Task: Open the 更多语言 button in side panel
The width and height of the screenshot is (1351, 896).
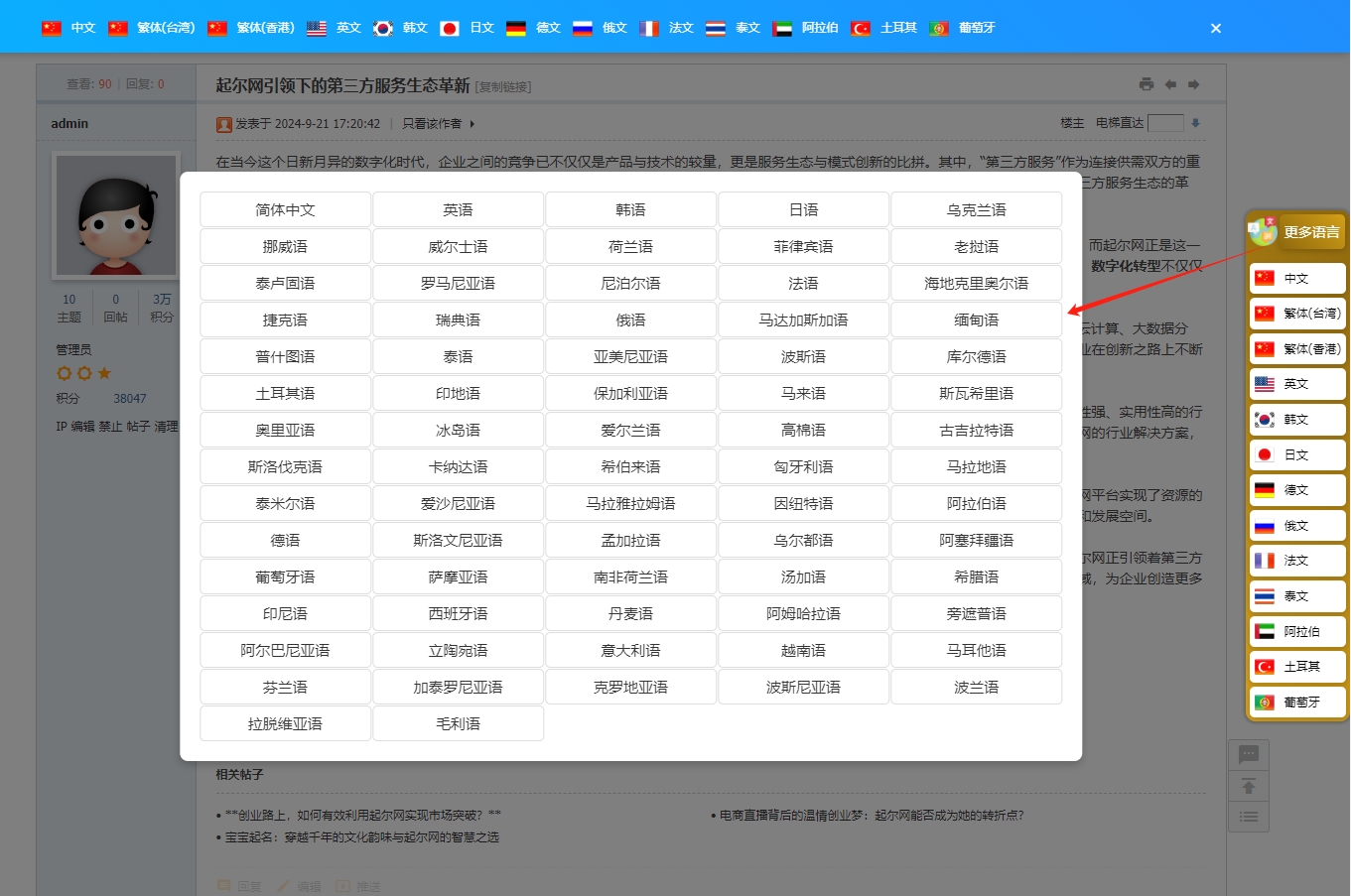Action: pyautogui.click(x=1311, y=232)
